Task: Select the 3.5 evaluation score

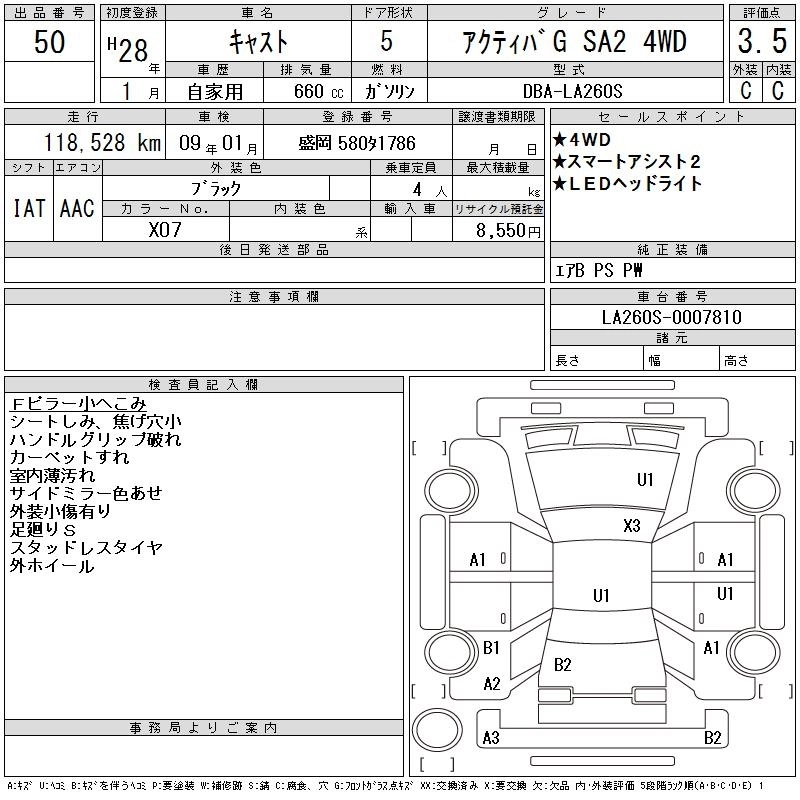Action: click(762, 41)
